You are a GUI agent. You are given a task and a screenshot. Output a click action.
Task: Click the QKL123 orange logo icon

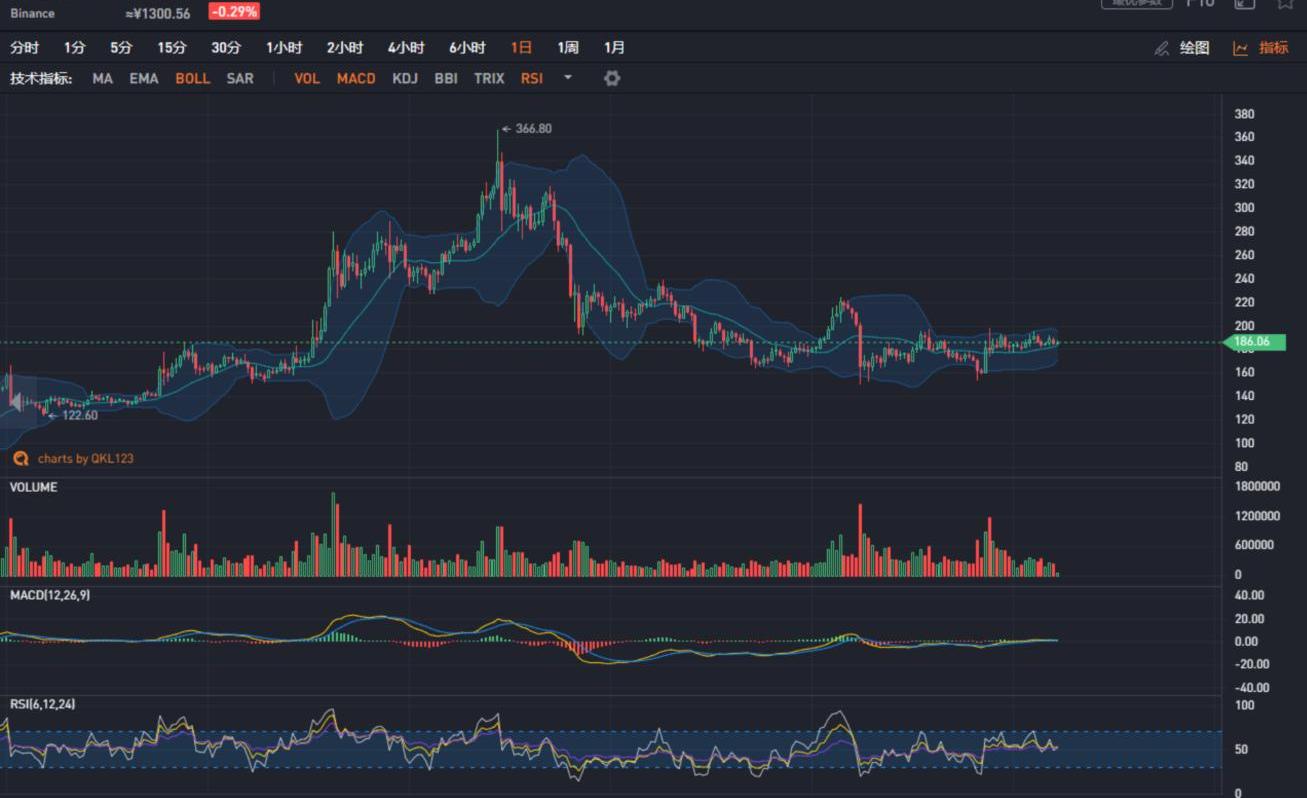tap(20, 458)
